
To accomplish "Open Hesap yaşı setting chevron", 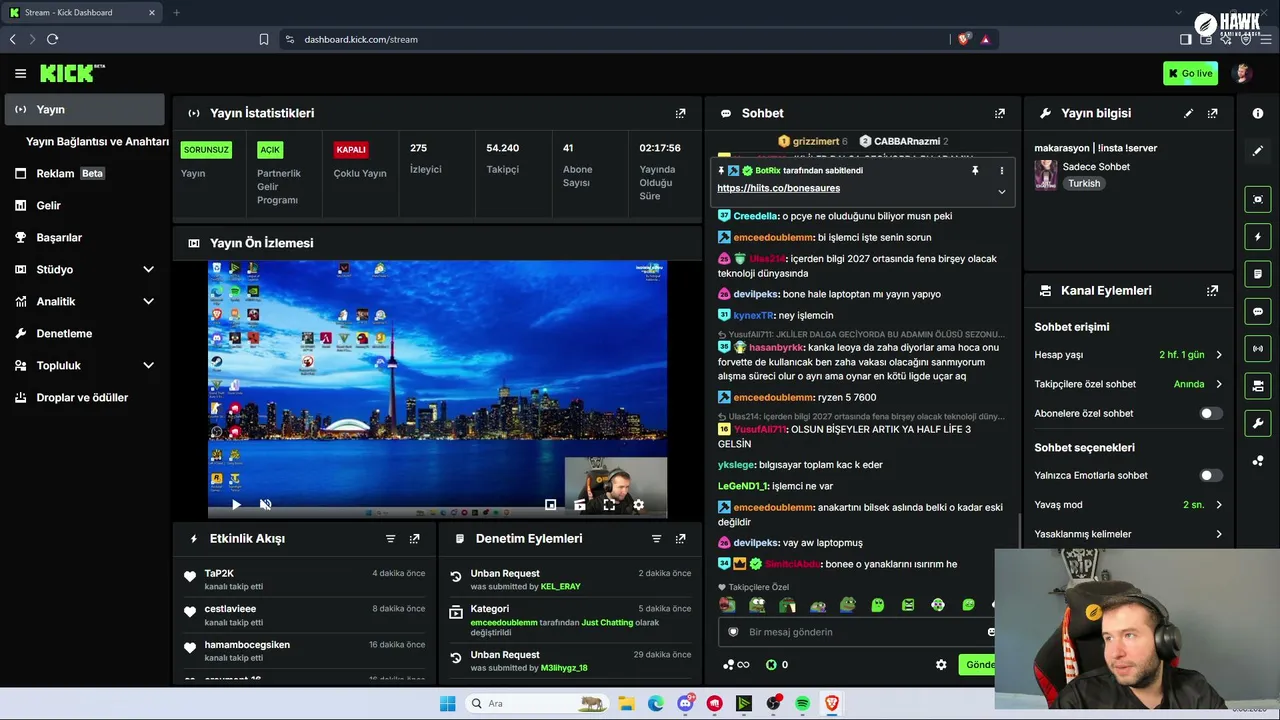I will coord(1218,355).
